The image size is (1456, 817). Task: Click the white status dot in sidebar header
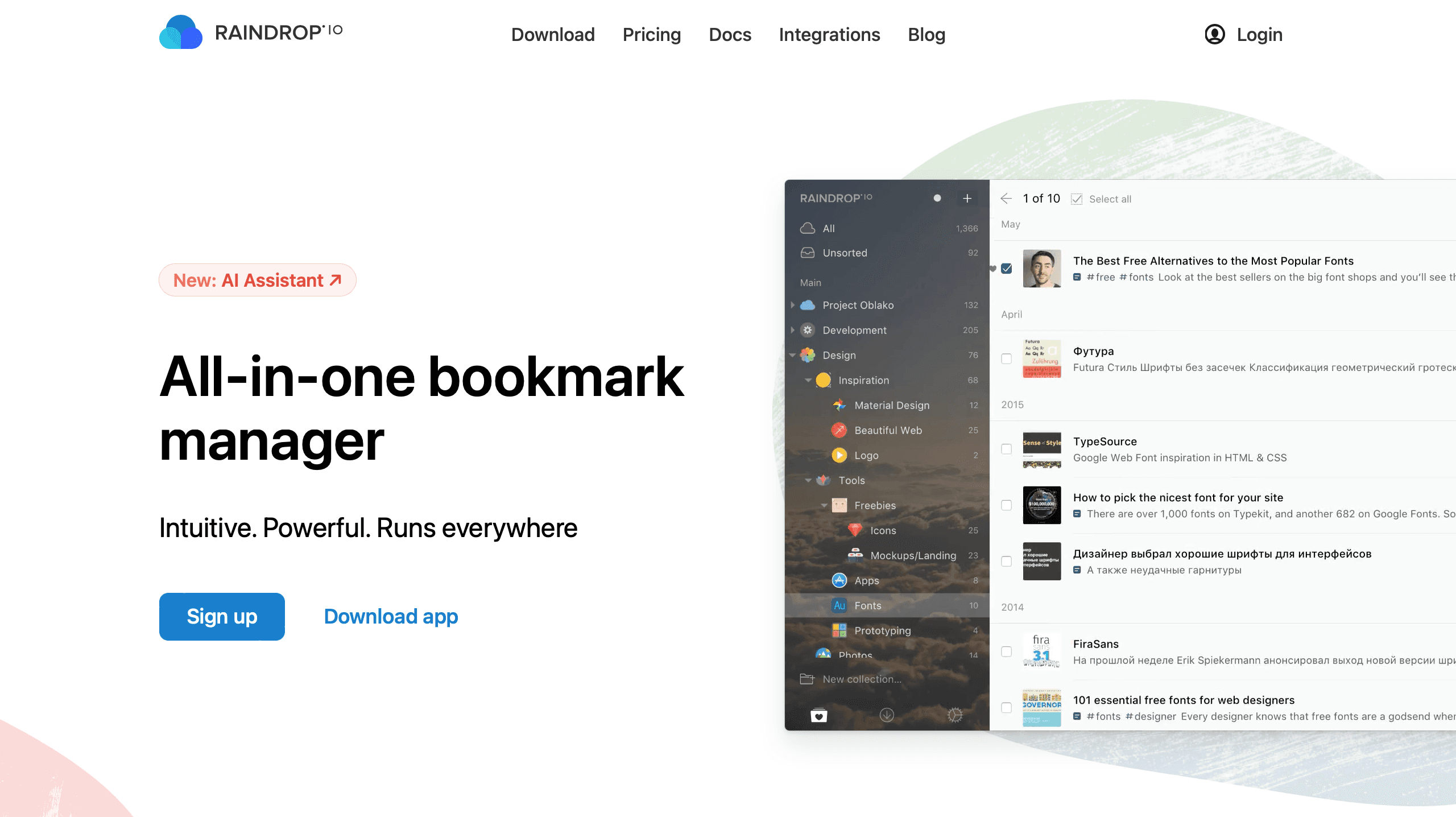(937, 198)
